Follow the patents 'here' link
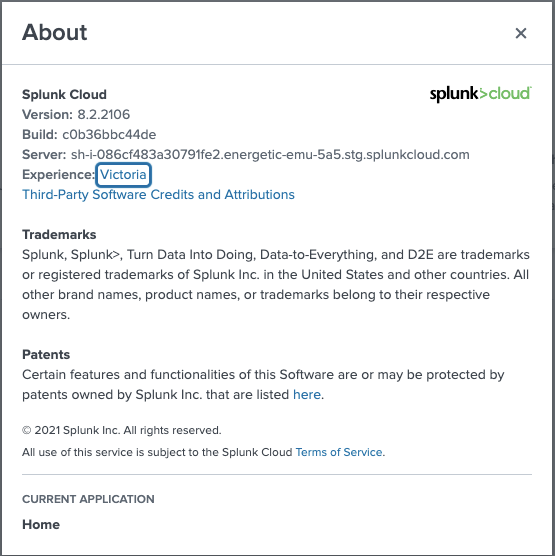This screenshot has height=556, width=555. coord(307,395)
